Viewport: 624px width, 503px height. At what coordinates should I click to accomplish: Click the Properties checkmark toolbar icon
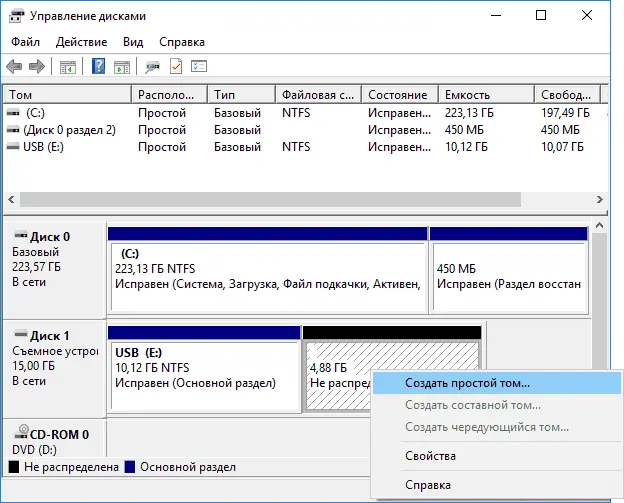click(x=176, y=66)
